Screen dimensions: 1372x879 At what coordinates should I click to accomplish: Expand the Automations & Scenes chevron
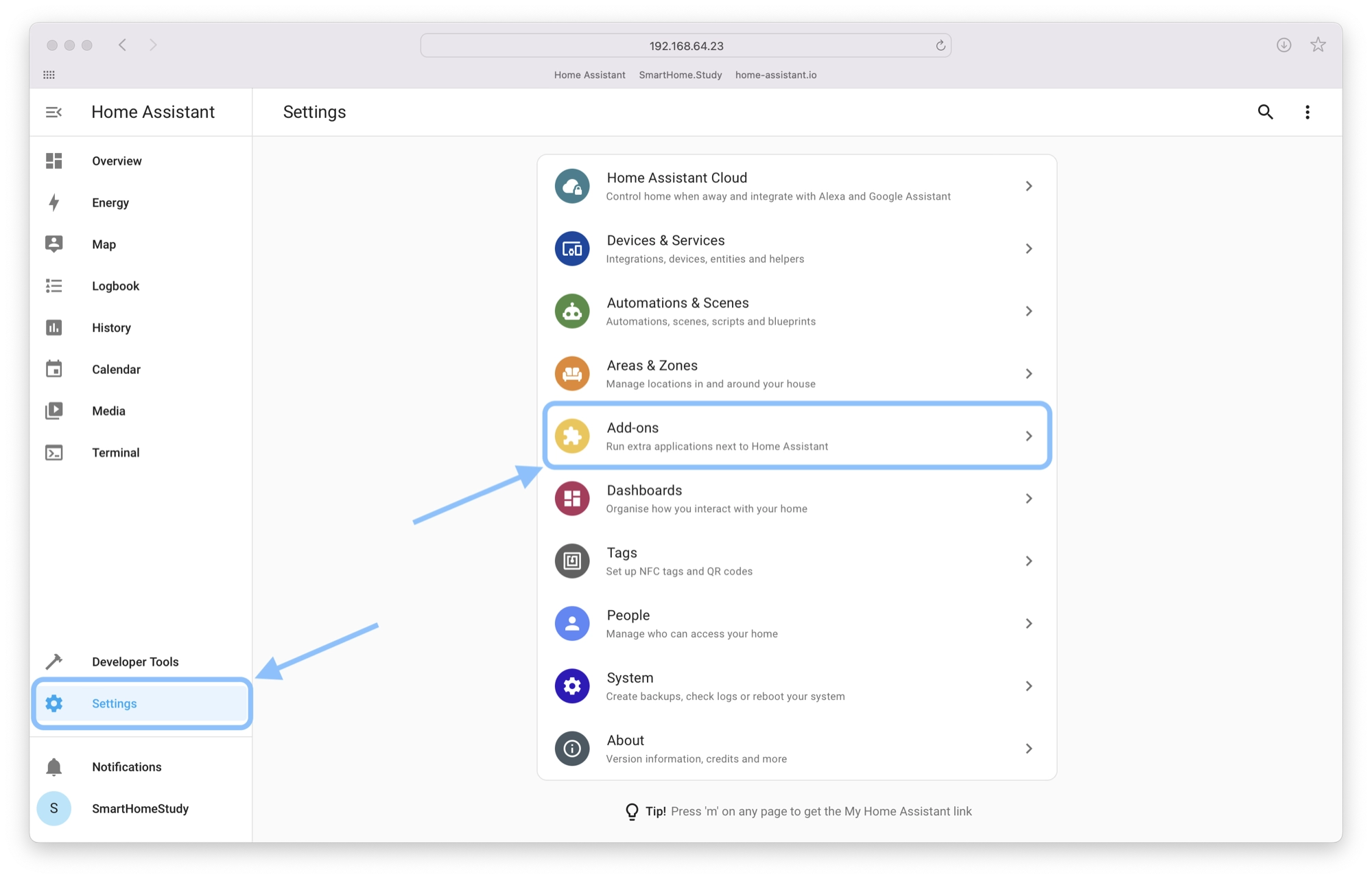1029,312
